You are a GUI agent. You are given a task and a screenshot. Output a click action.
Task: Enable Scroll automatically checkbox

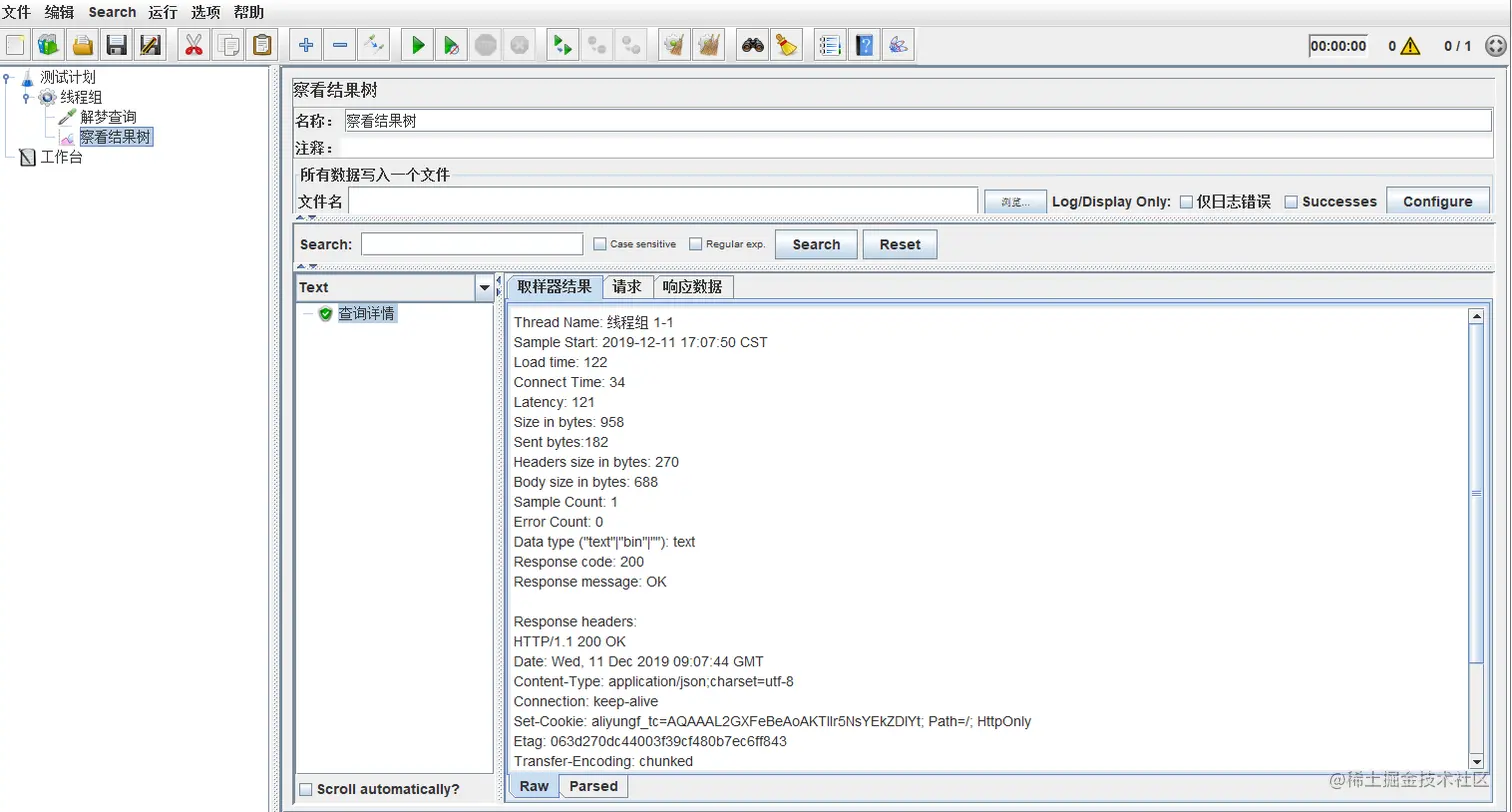307,789
